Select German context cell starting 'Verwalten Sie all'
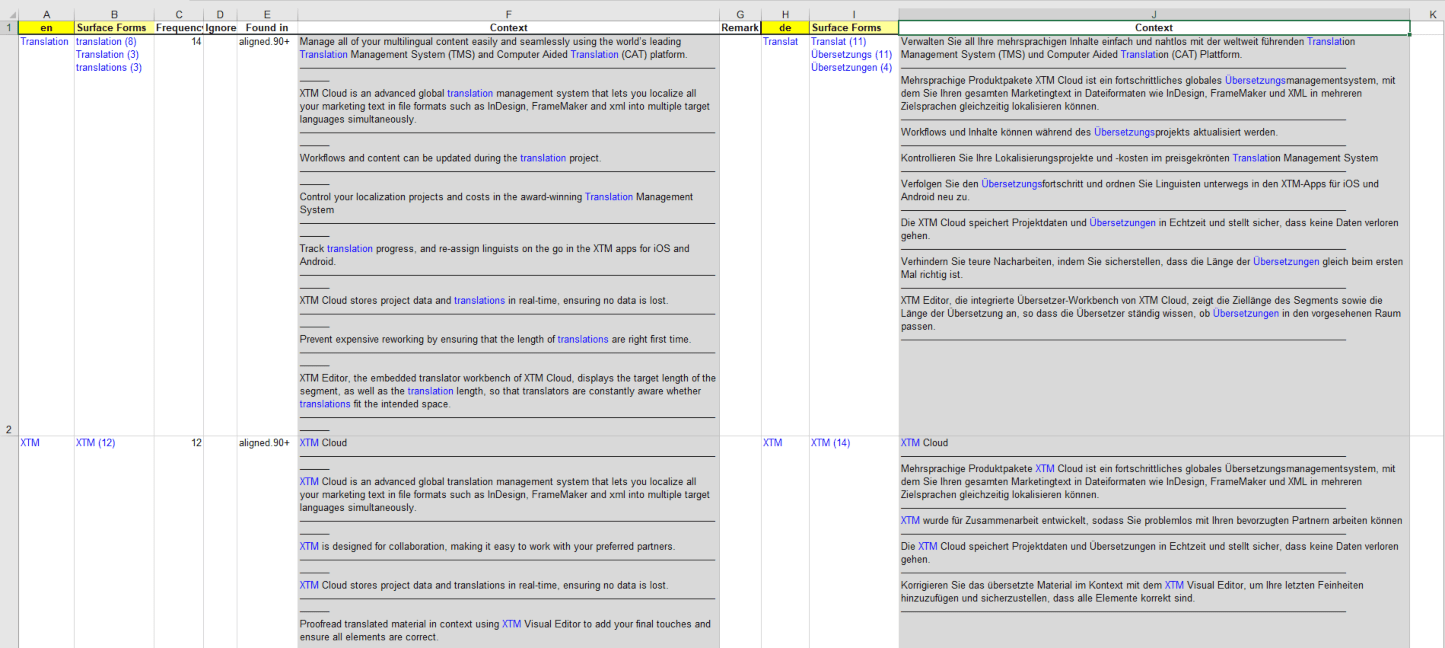The image size is (1445, 648). 1154,235
